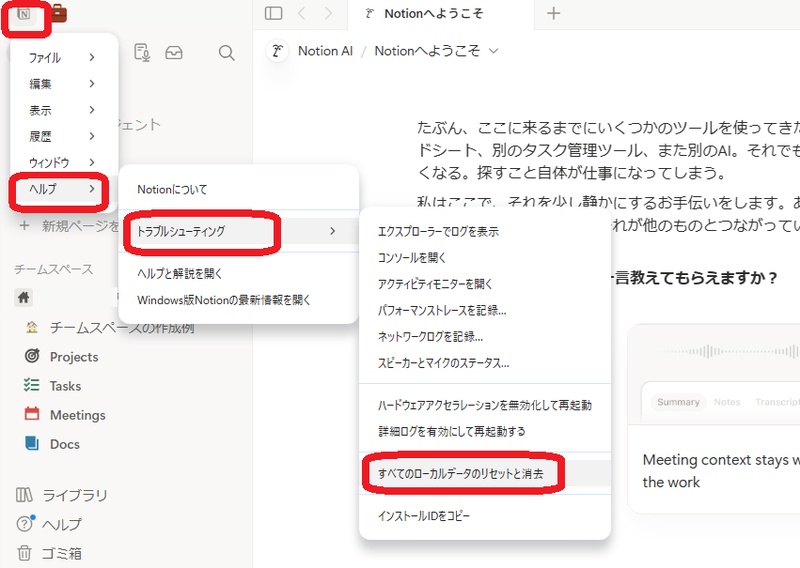This screenshot has width=800, height=568.
Task: Choose スピーカーとマイクのステータス
Action: [485, 363]
